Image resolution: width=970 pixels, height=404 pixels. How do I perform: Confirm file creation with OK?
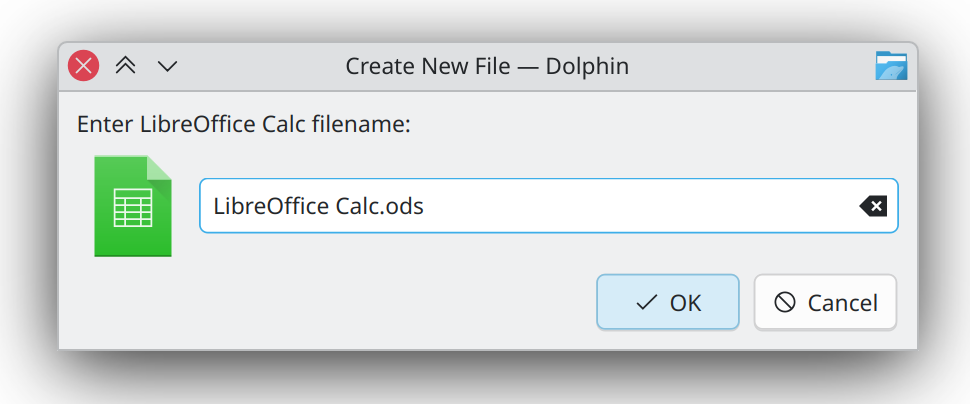coord(668,302)
